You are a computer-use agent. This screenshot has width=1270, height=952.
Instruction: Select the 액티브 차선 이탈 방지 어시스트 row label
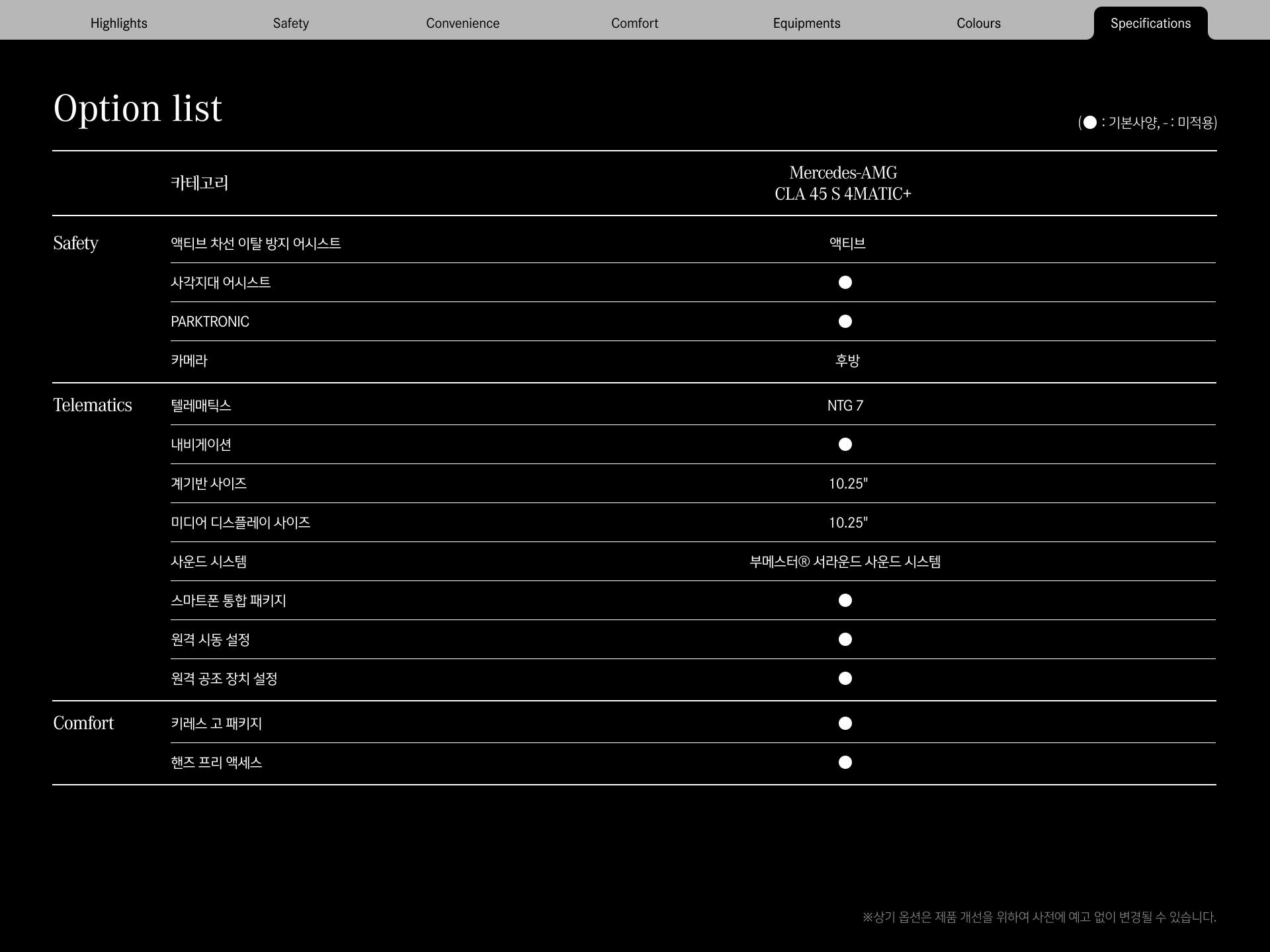[256, 243]
